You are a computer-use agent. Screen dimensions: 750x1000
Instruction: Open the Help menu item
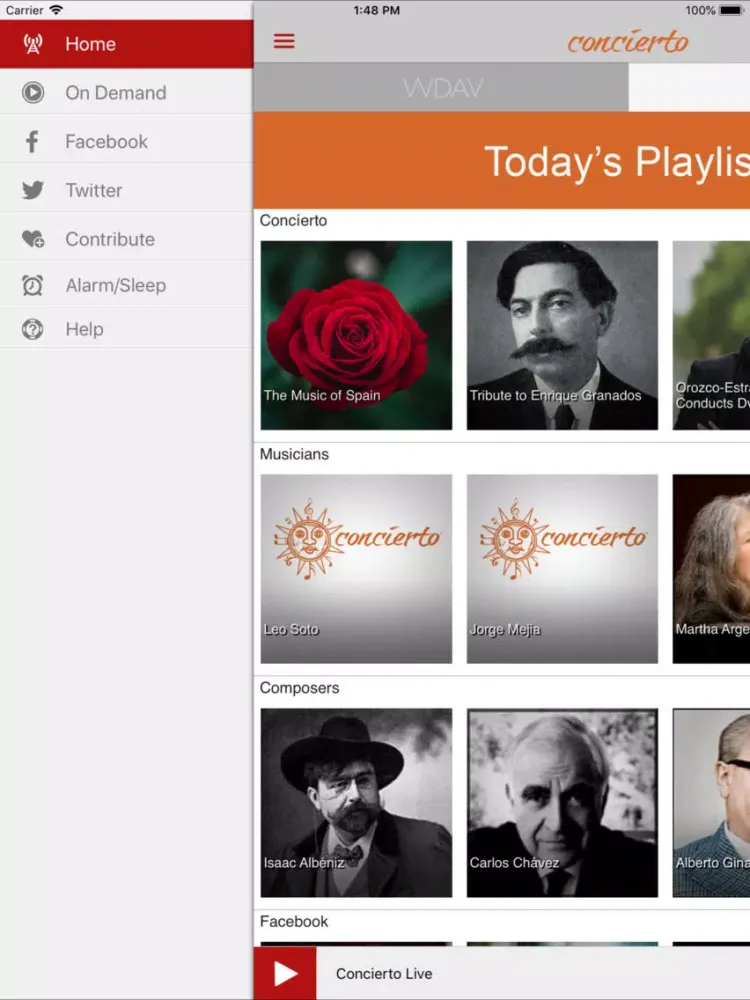[x=126, y=329]
